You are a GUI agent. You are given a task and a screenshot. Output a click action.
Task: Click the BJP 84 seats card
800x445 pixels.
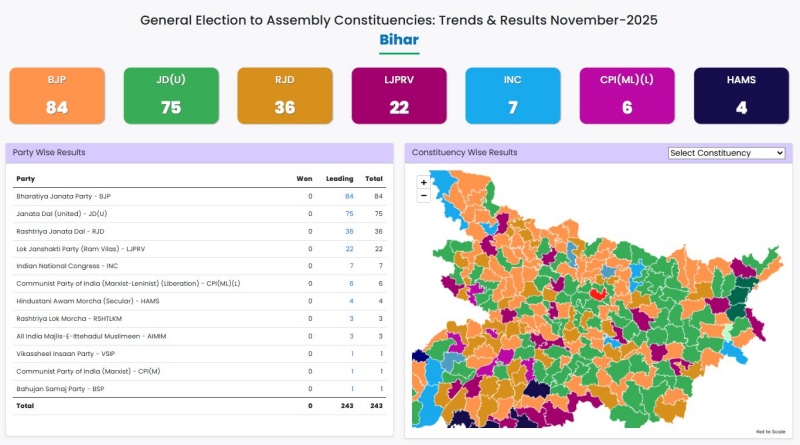pos(56,95)
